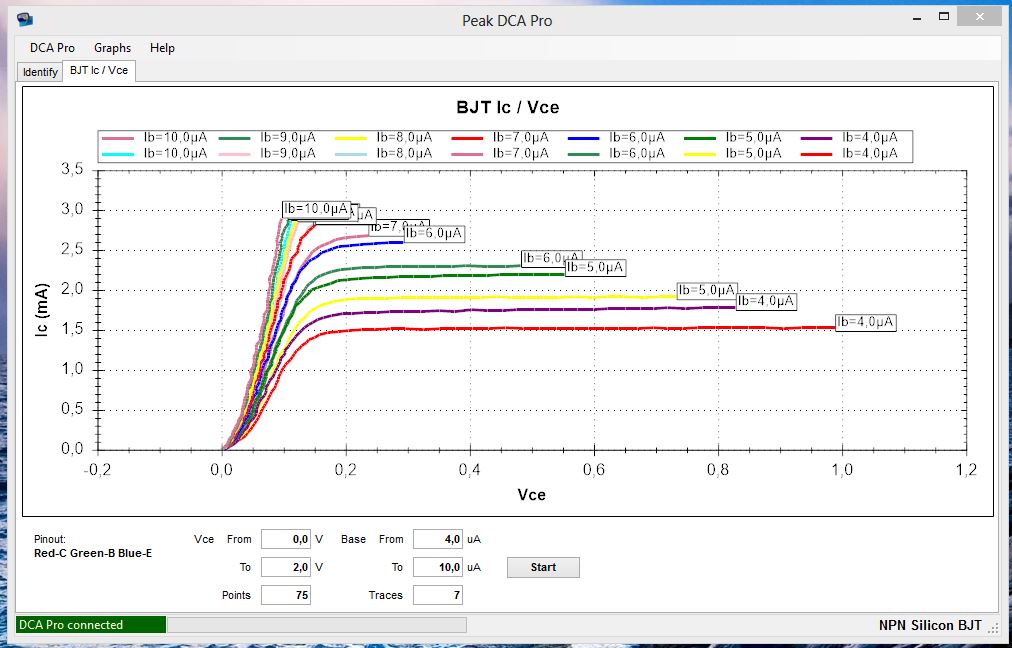
Task: Click the Traces input field
Action: [438, 595]
